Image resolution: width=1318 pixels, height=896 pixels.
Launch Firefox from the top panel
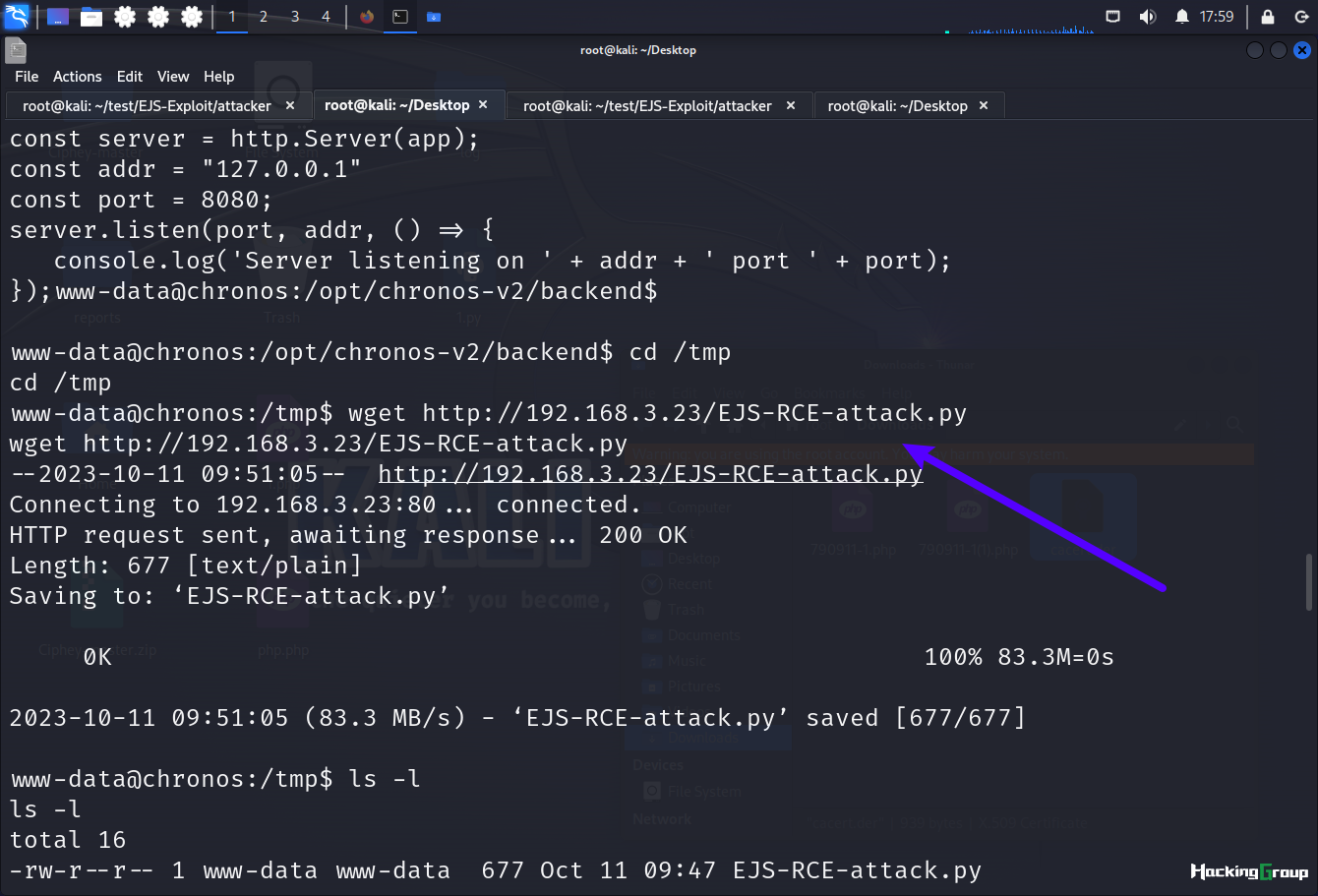tap(367, 17)
